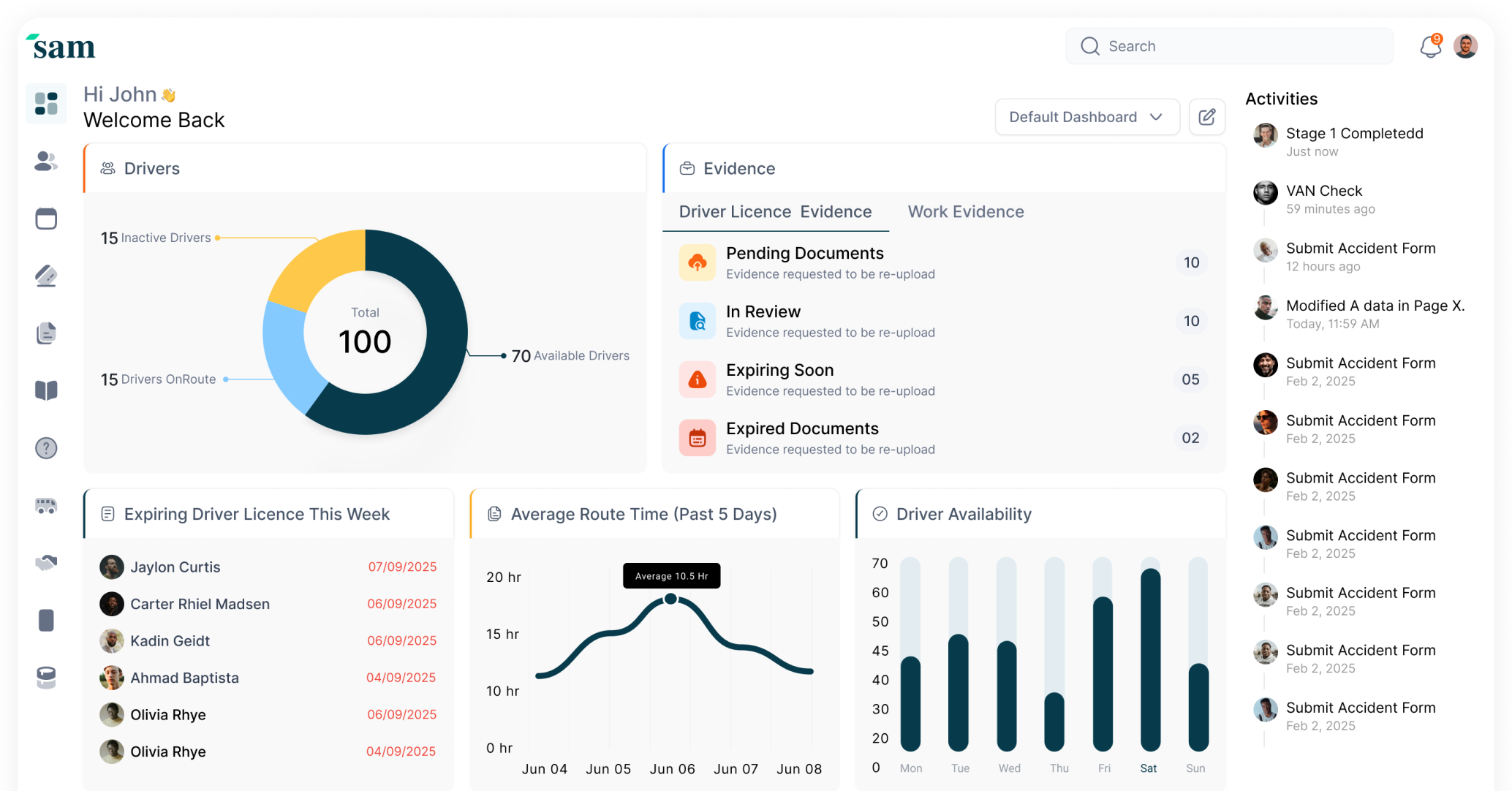Open the drivers people sidebar icon
The width and height of the screenshot is (1512, 791).
click(46, 161)
